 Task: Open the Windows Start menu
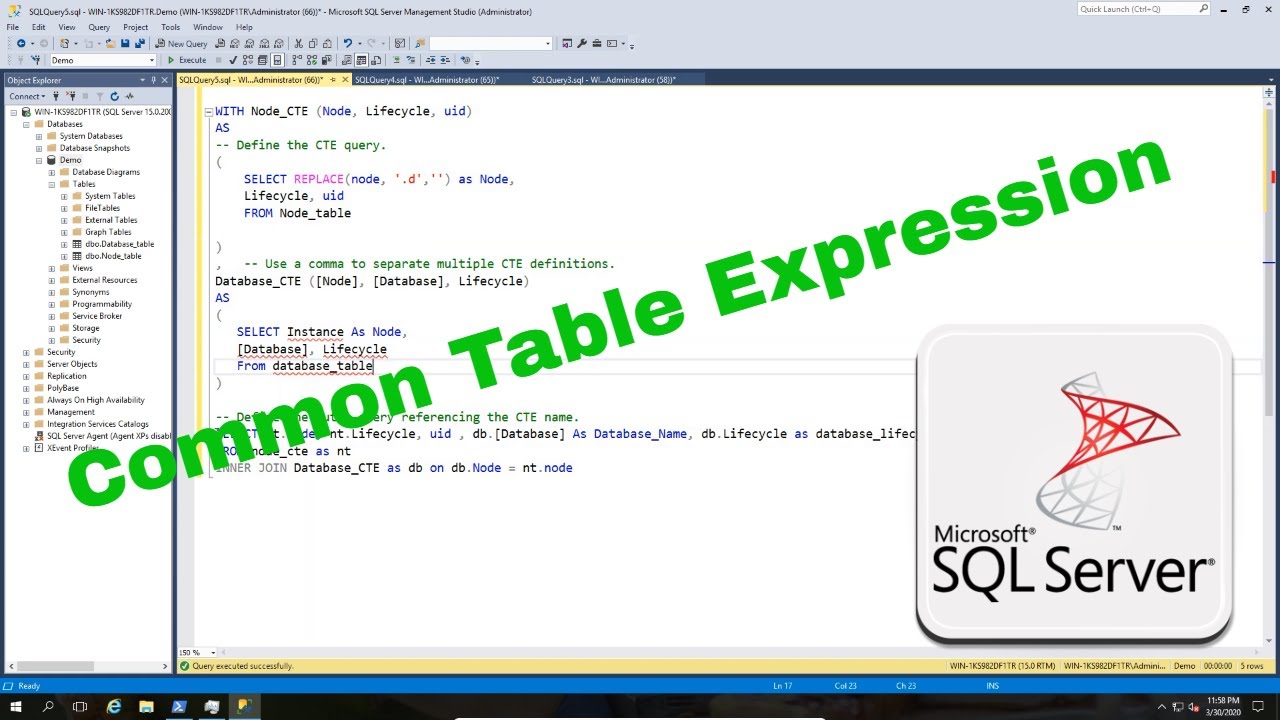16,706
